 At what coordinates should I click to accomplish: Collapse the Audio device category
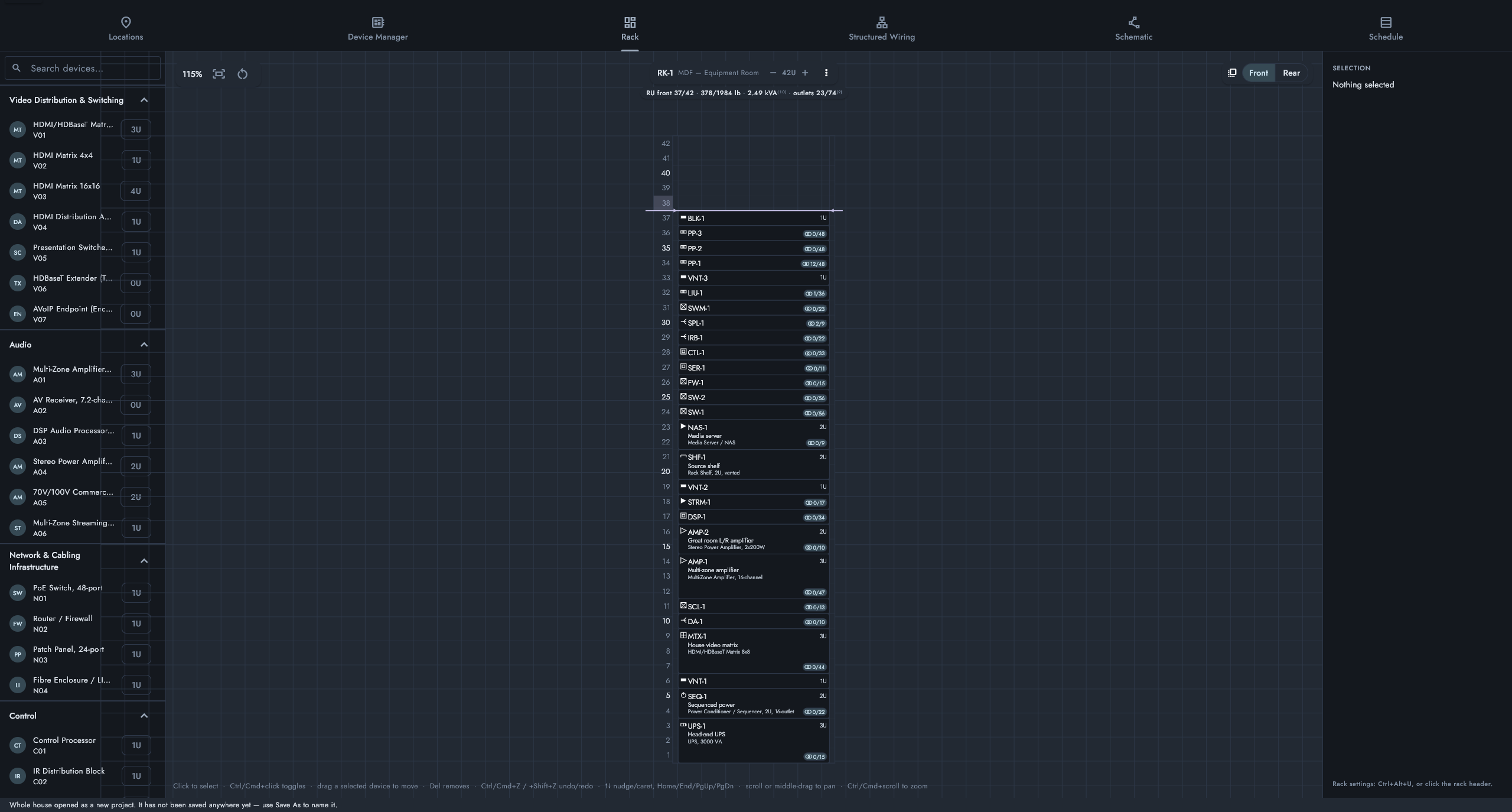click(x=144, y=345)
